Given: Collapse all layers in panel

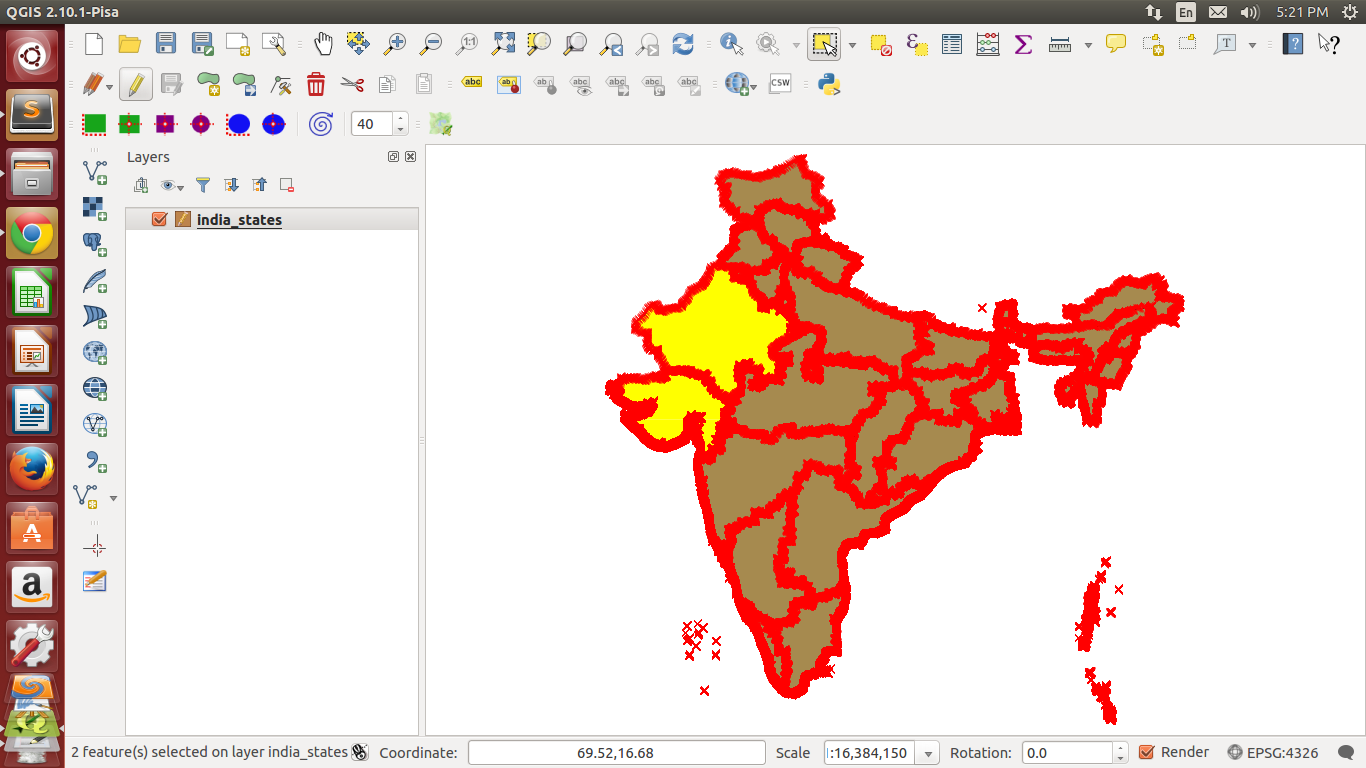Looking at the screenshot, I should pyautogui.click(x=260, y=185).
